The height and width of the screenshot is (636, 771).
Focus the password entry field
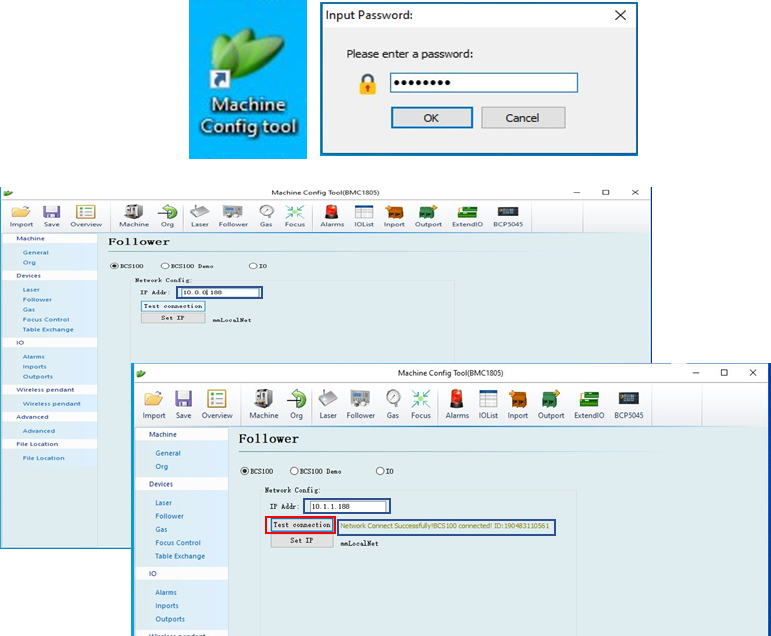(484, 83)
